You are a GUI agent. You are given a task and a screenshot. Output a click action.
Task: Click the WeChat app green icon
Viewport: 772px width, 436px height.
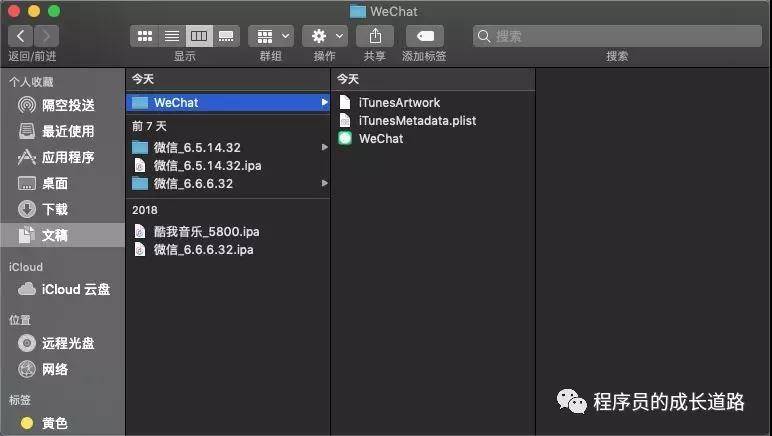point(345,138)
